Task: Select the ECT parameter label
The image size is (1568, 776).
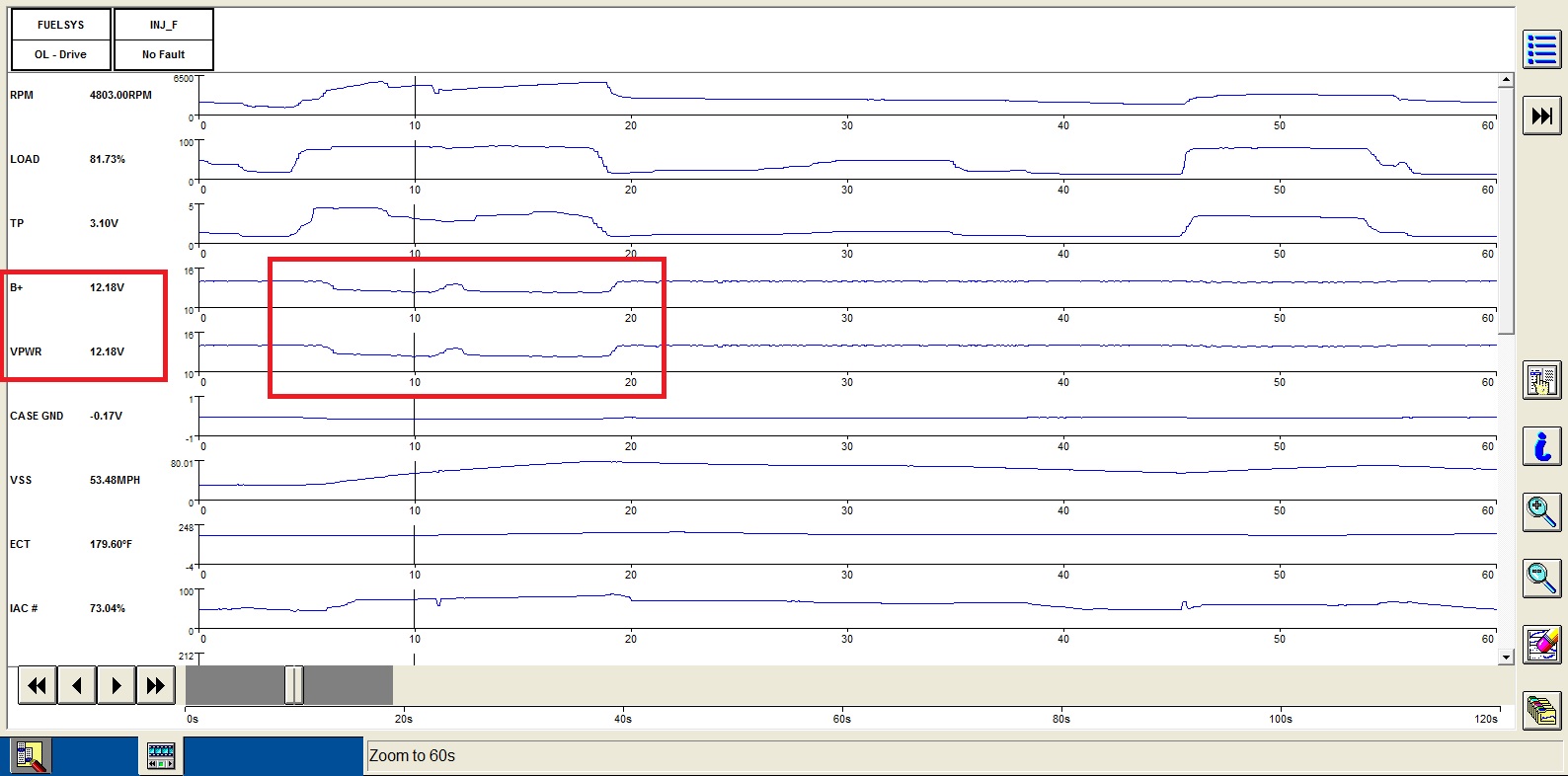Action: coord(20,544)
